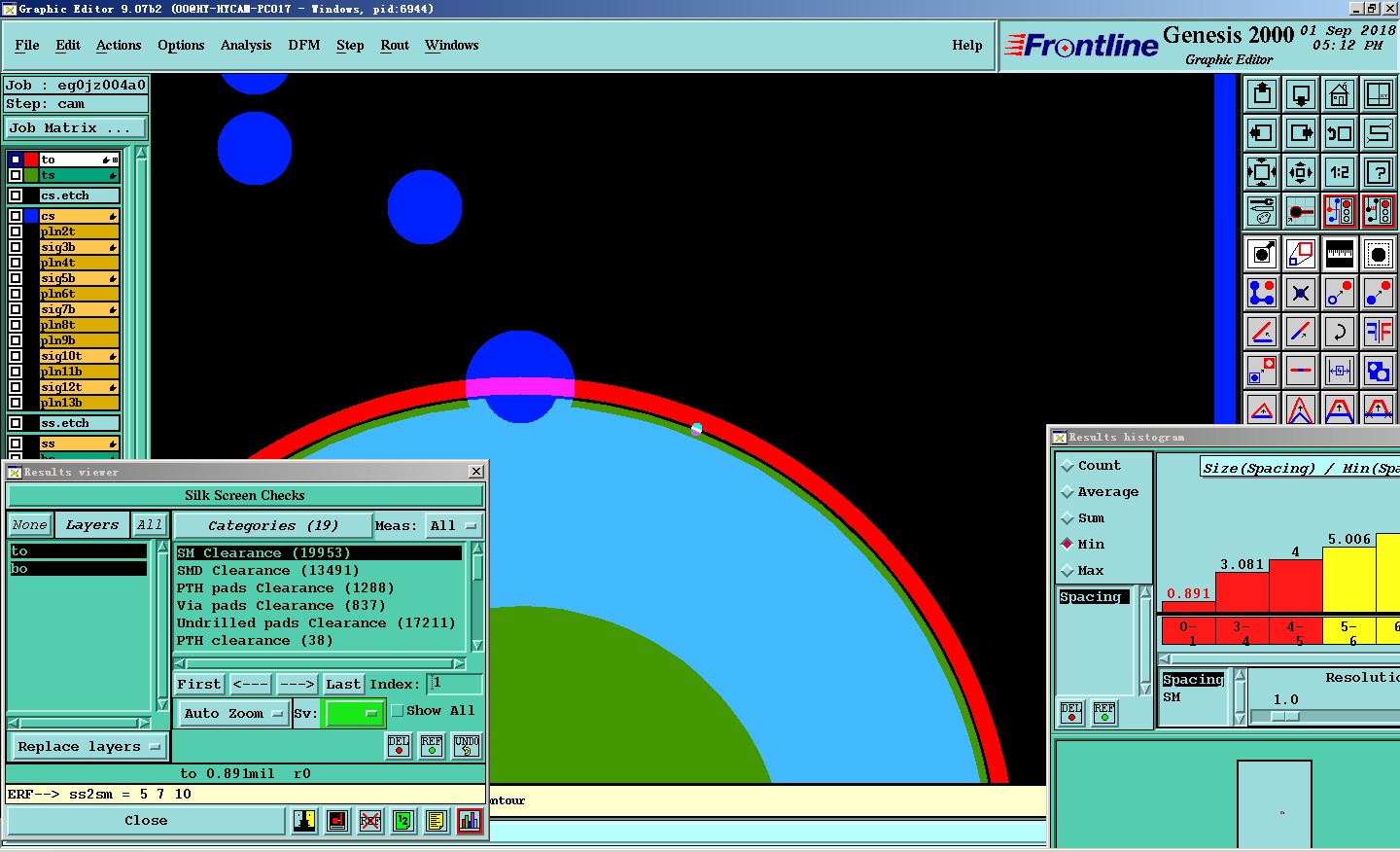Click the Index input field
Viewport: 1400px width, 852px height.
(455, 684)
